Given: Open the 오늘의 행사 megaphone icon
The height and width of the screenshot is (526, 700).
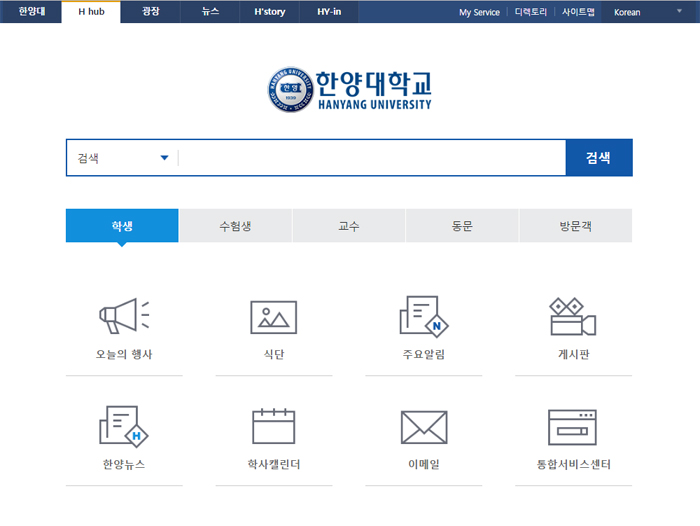Looking at the screenshot, I should coord(124,316).
